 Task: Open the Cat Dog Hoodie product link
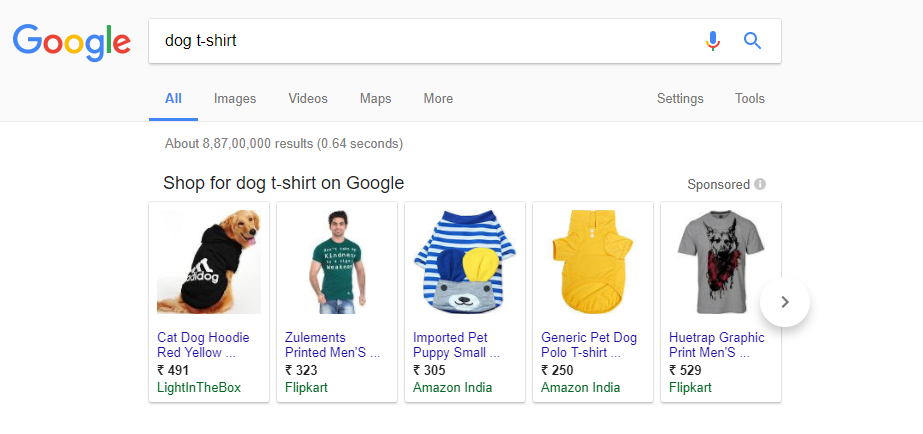click(x=203, y=345)
